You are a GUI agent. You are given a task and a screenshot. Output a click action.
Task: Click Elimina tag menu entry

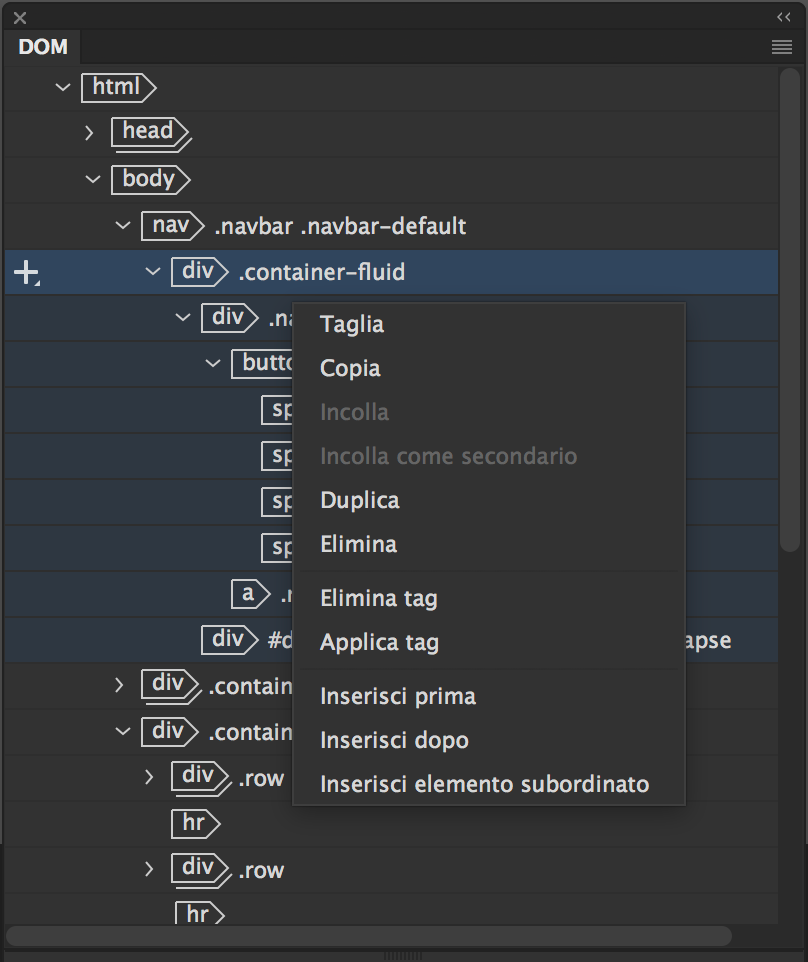tap(379, 598)
